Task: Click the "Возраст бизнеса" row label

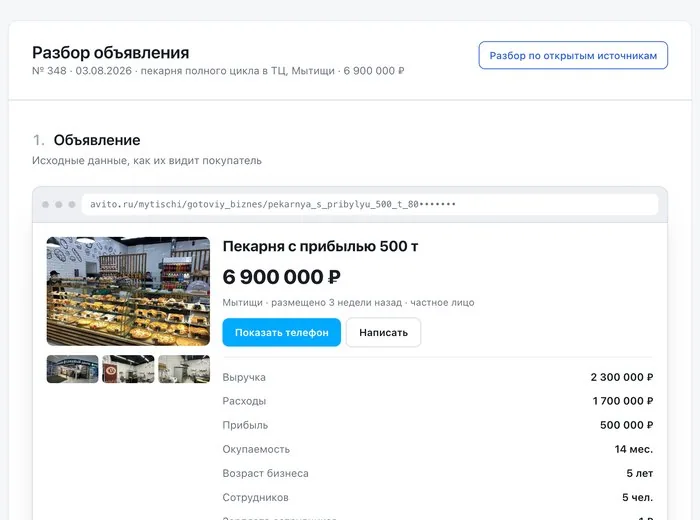Action: pyautogui.click(x=266, y=474)
